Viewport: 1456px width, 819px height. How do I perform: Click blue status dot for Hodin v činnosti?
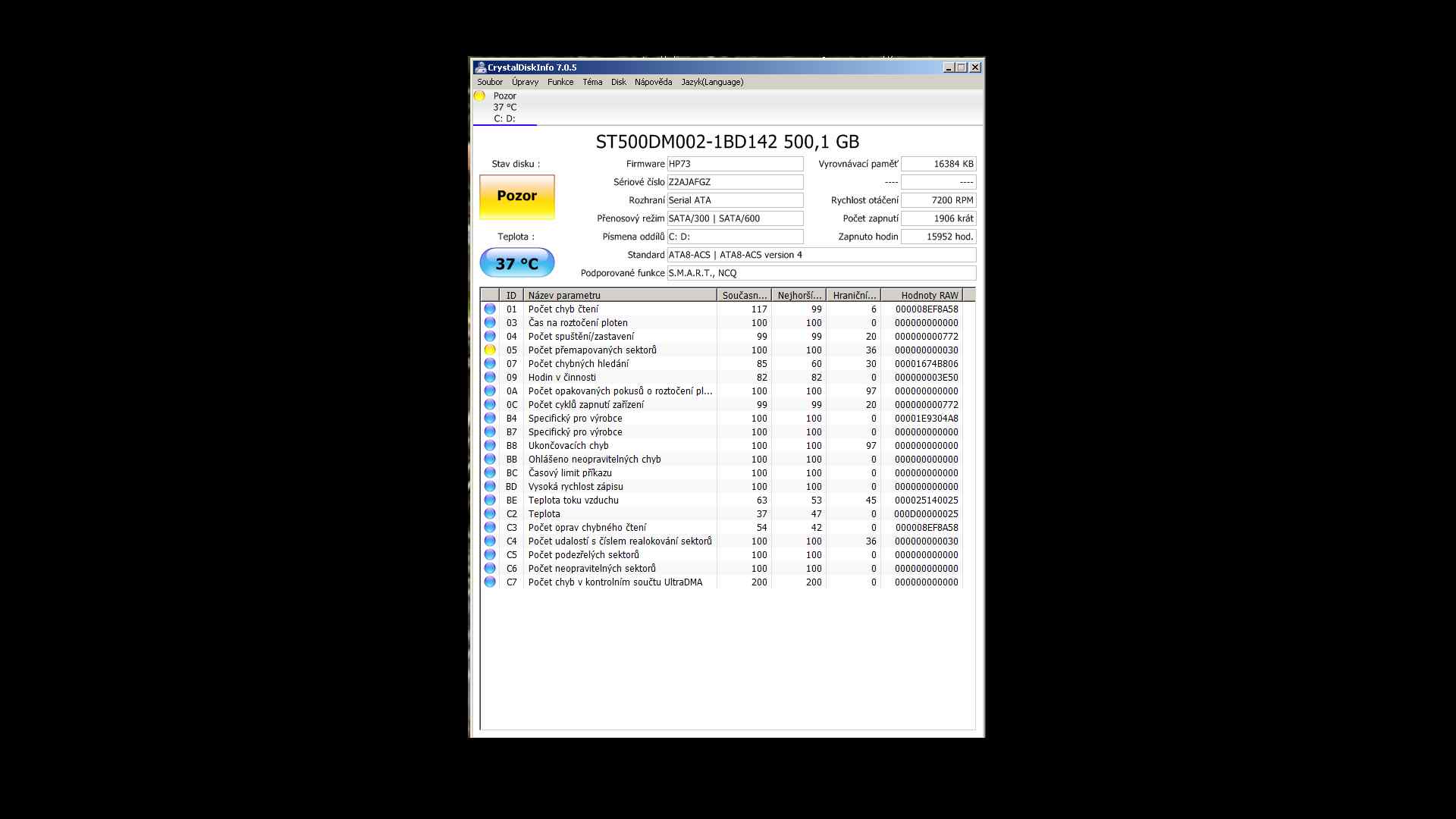(x=490, y=378)
